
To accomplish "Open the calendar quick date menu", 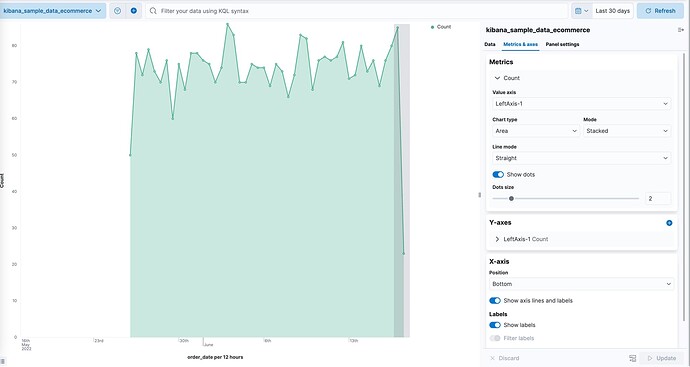I will pyautogui.click(x=581, y=11).
